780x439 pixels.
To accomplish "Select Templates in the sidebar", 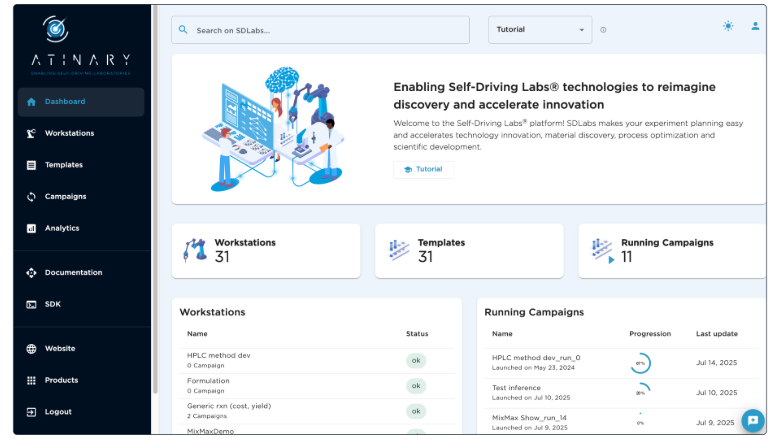I will click(81, 165).
